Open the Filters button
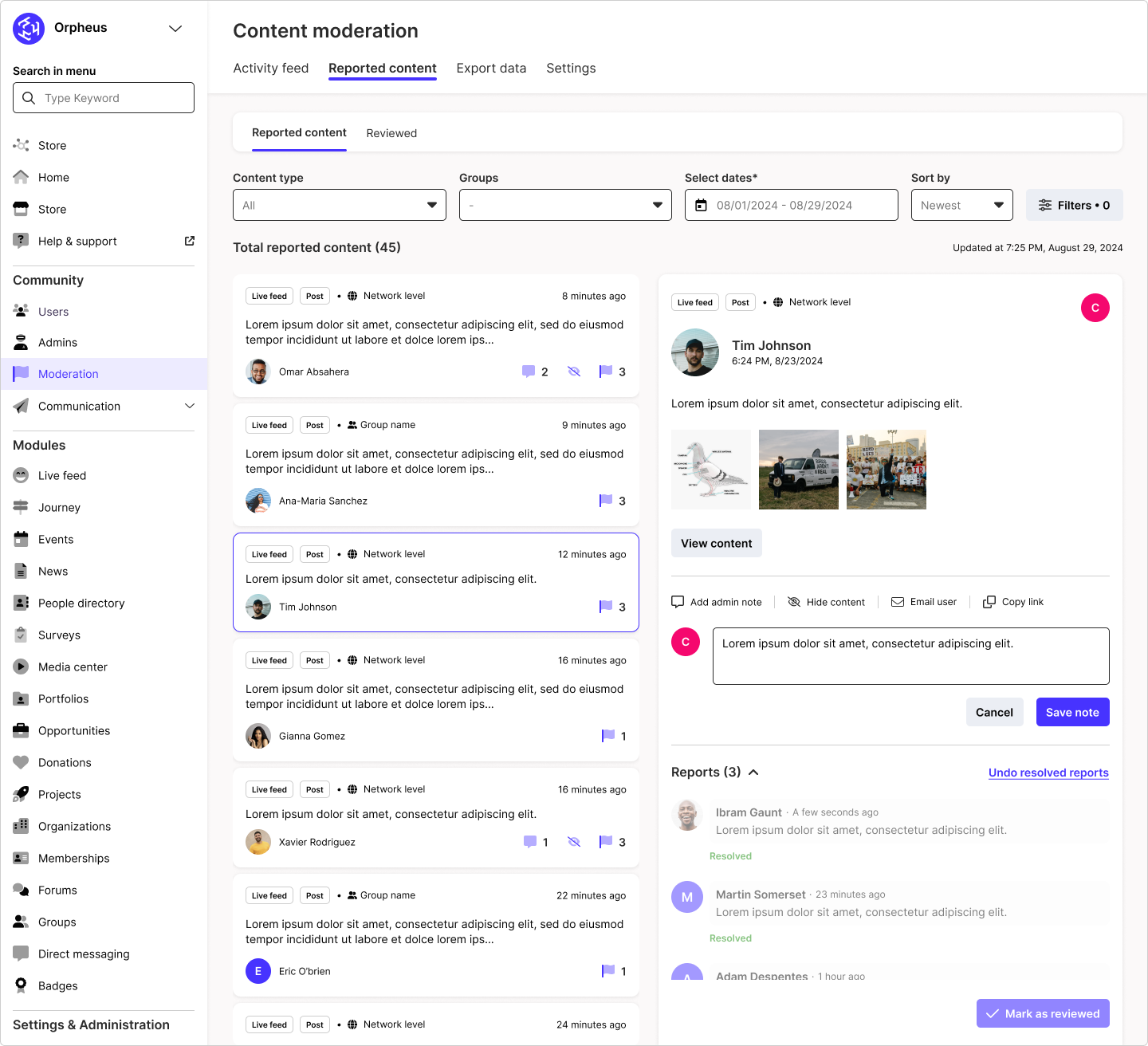1148x1046 pixels. click(1074, 205)
